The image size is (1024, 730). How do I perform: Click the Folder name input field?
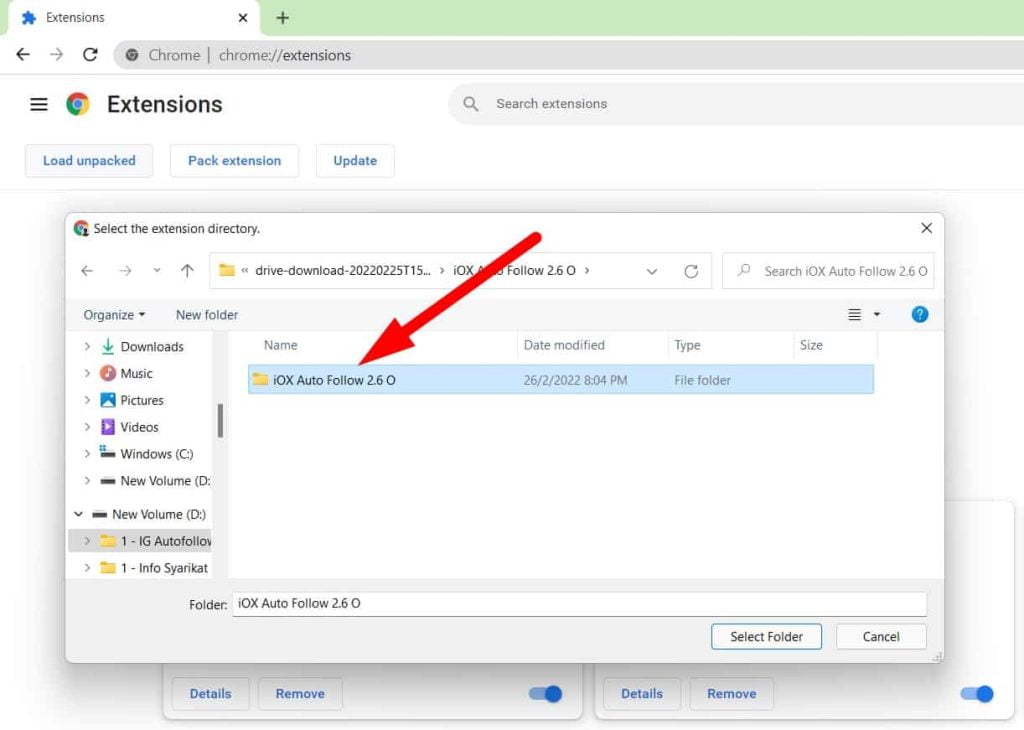[579, 604]
